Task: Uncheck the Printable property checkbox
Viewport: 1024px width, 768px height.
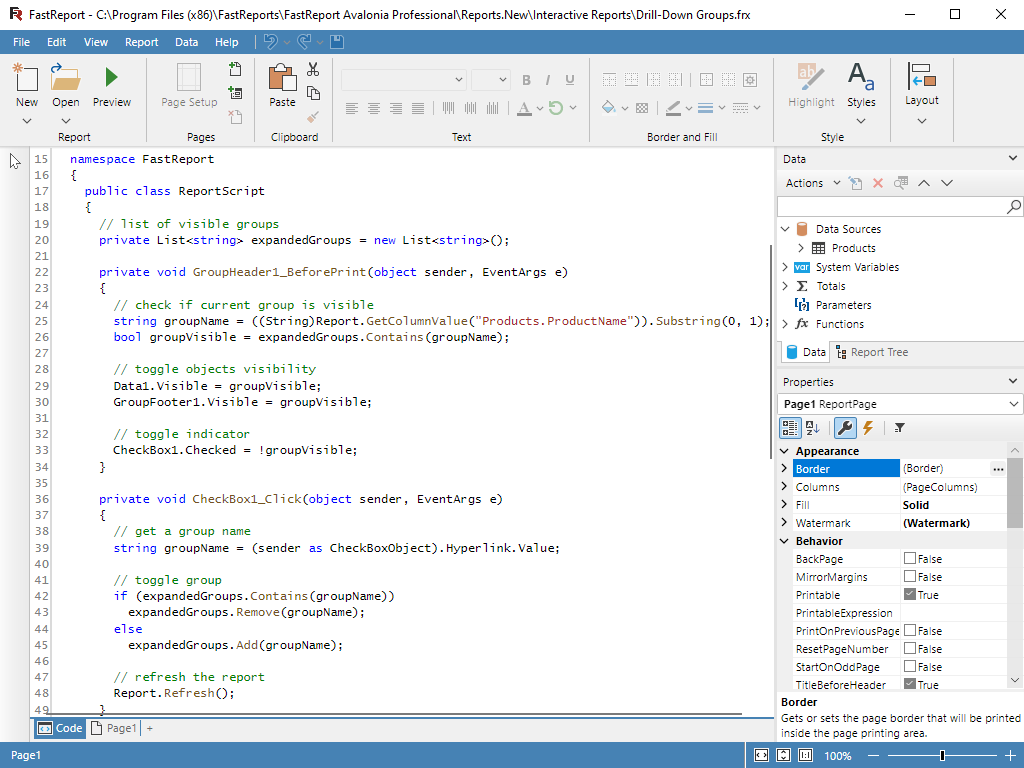Action: click(910, 595)
